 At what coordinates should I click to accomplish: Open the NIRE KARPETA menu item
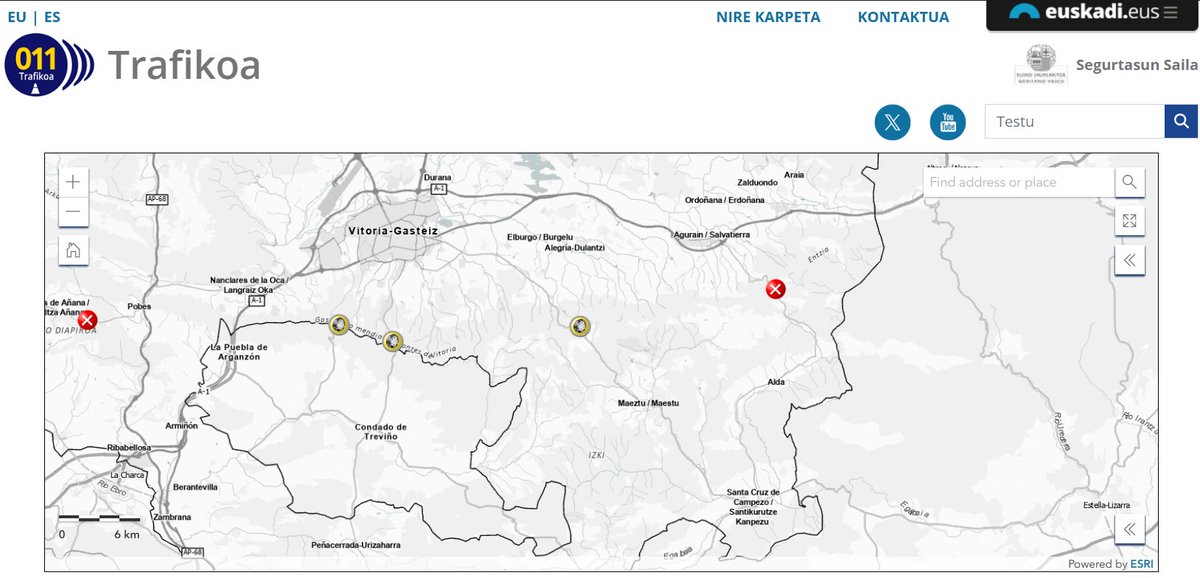767,16
